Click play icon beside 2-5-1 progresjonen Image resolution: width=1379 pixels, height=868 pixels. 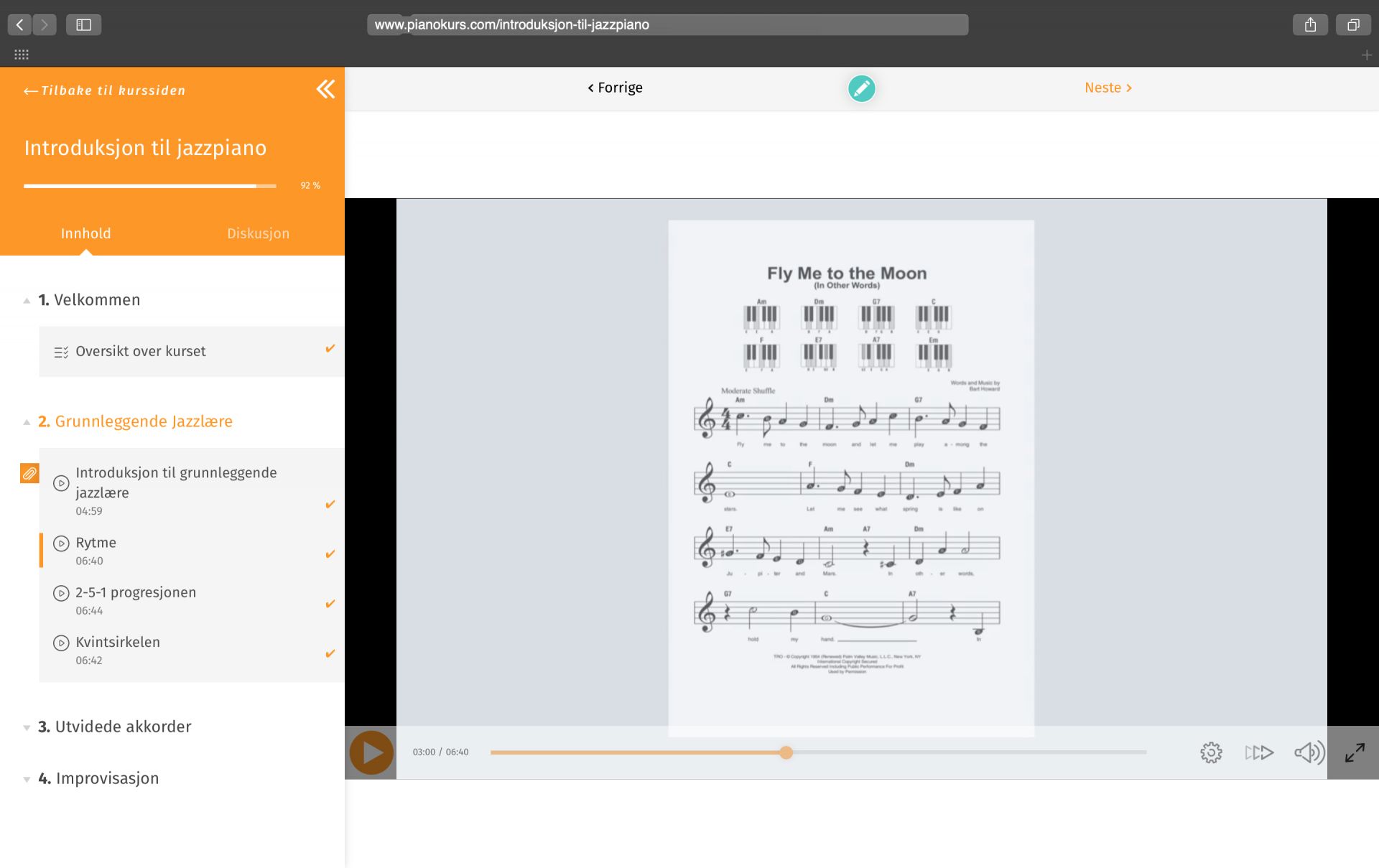point(61,593)
